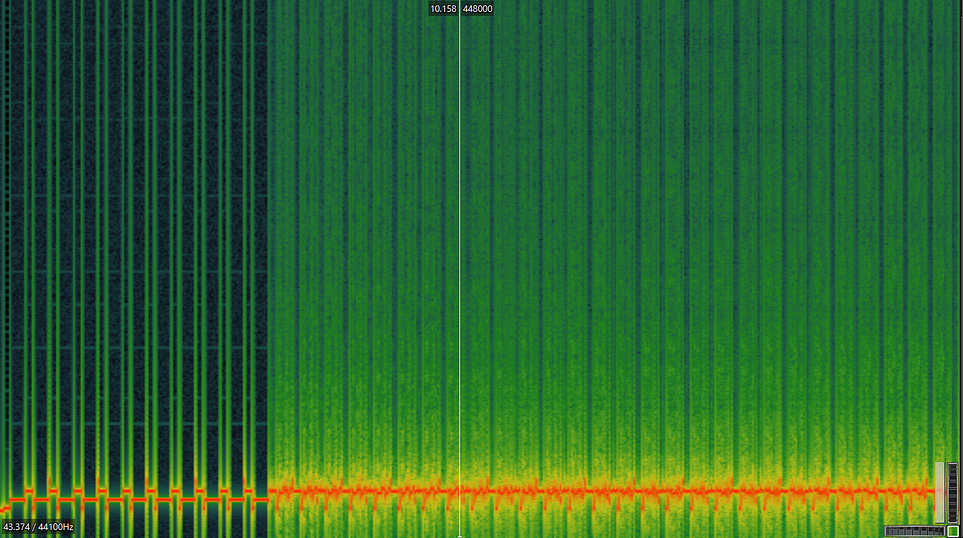963x538 pixels.
Task: Click the translucent vertical panner bar
Action: pos(940,493)
